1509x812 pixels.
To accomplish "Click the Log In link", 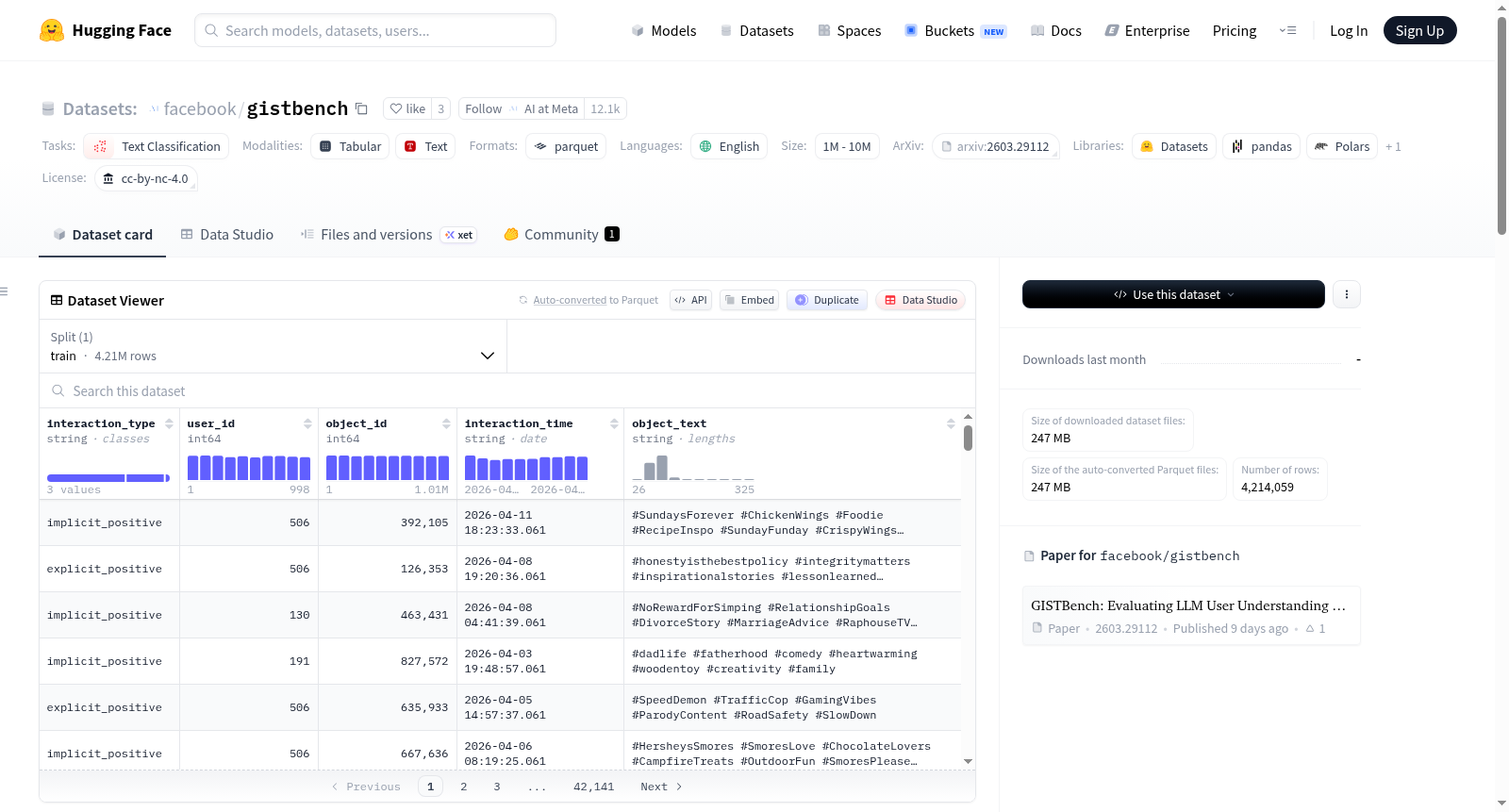I will [1349, 30].
